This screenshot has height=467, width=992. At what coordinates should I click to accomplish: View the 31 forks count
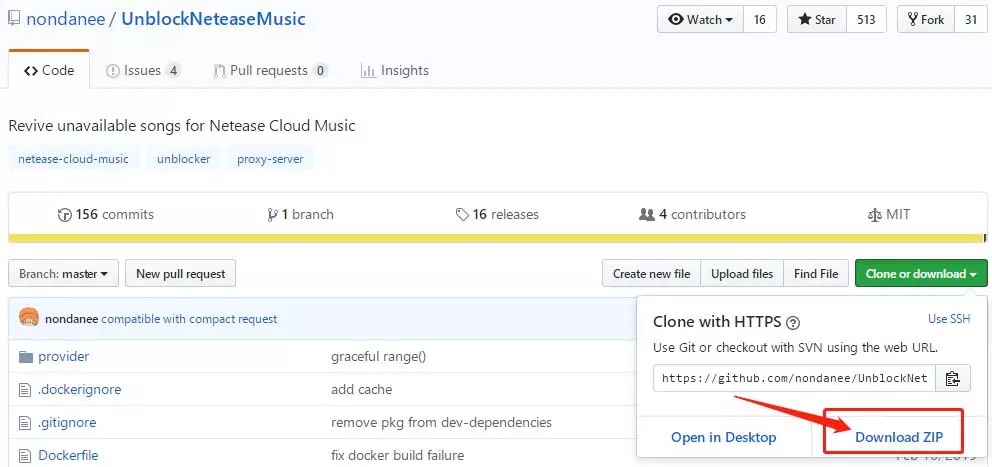[x=970, y=20]
